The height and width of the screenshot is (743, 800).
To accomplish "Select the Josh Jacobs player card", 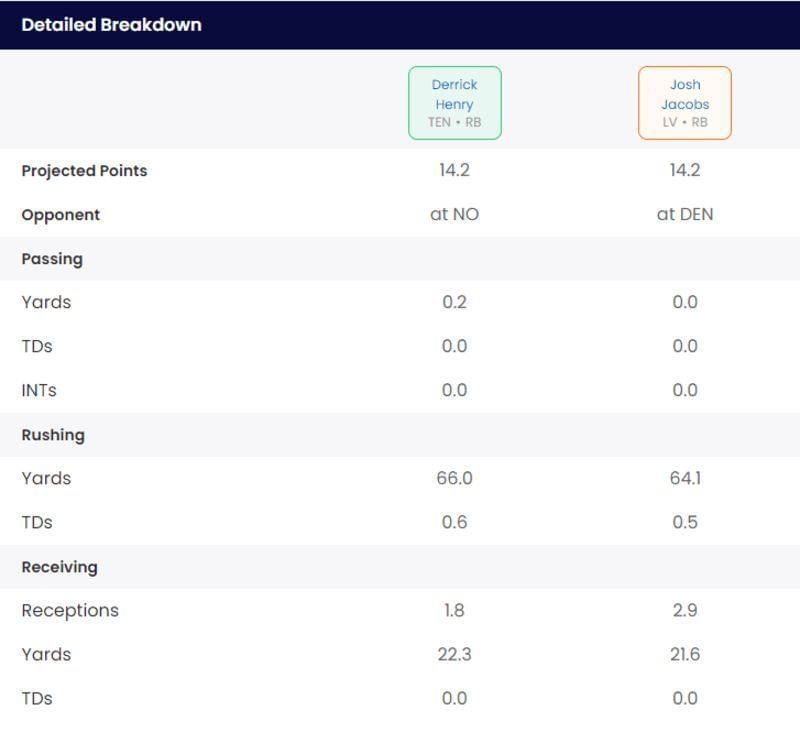I will (685, 103).
